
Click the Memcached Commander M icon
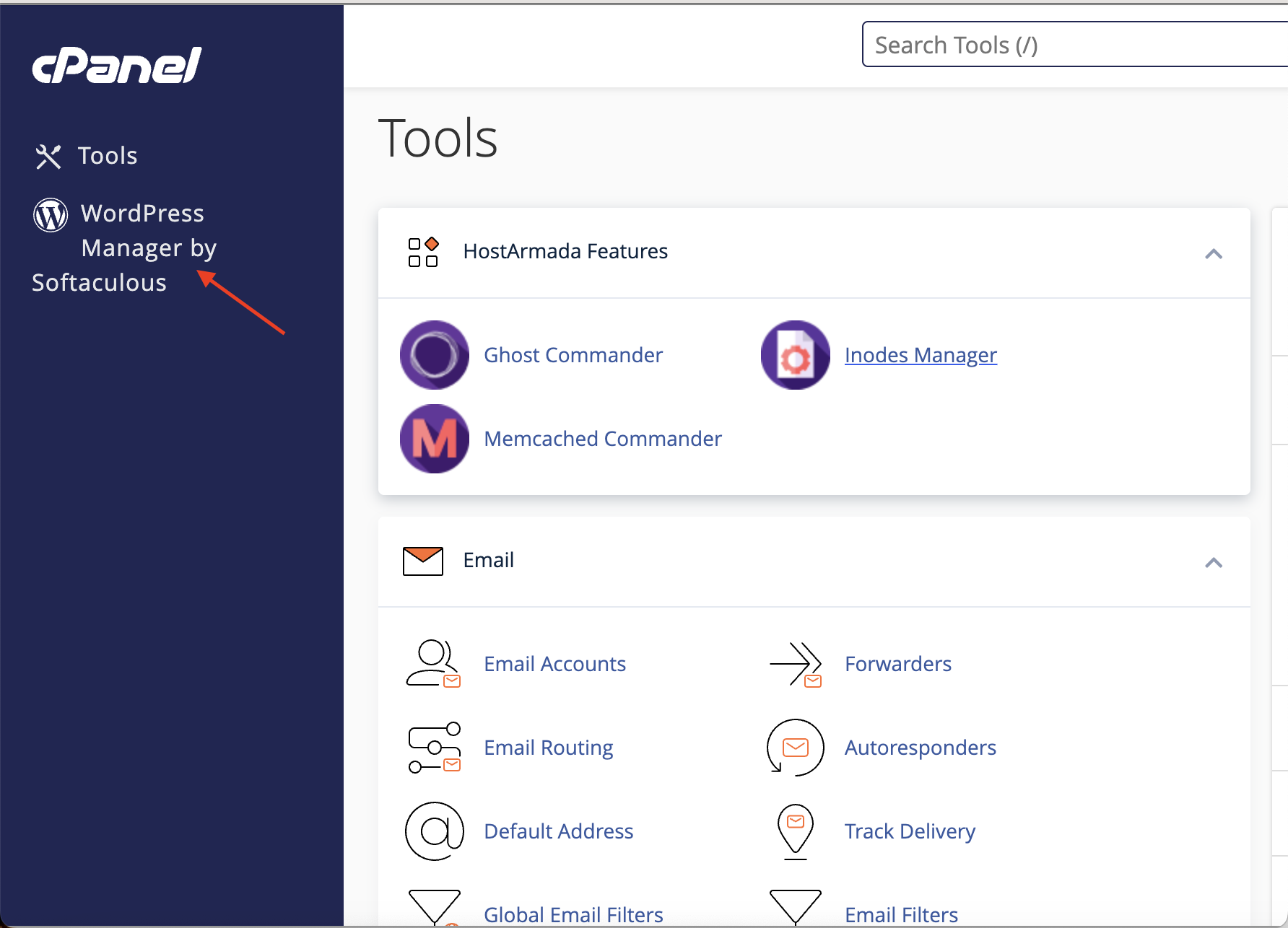click(435, 439)
